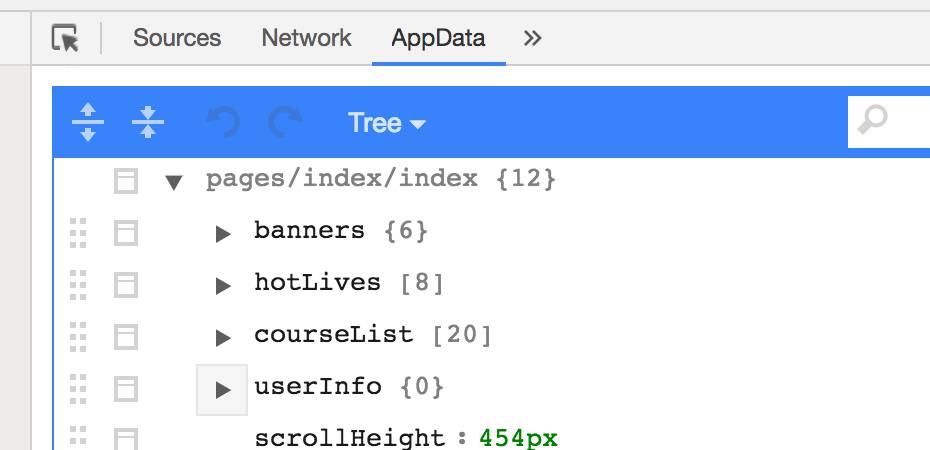Collapse all fields in tree
Screen dimensions: 930x450
point(148,122)
